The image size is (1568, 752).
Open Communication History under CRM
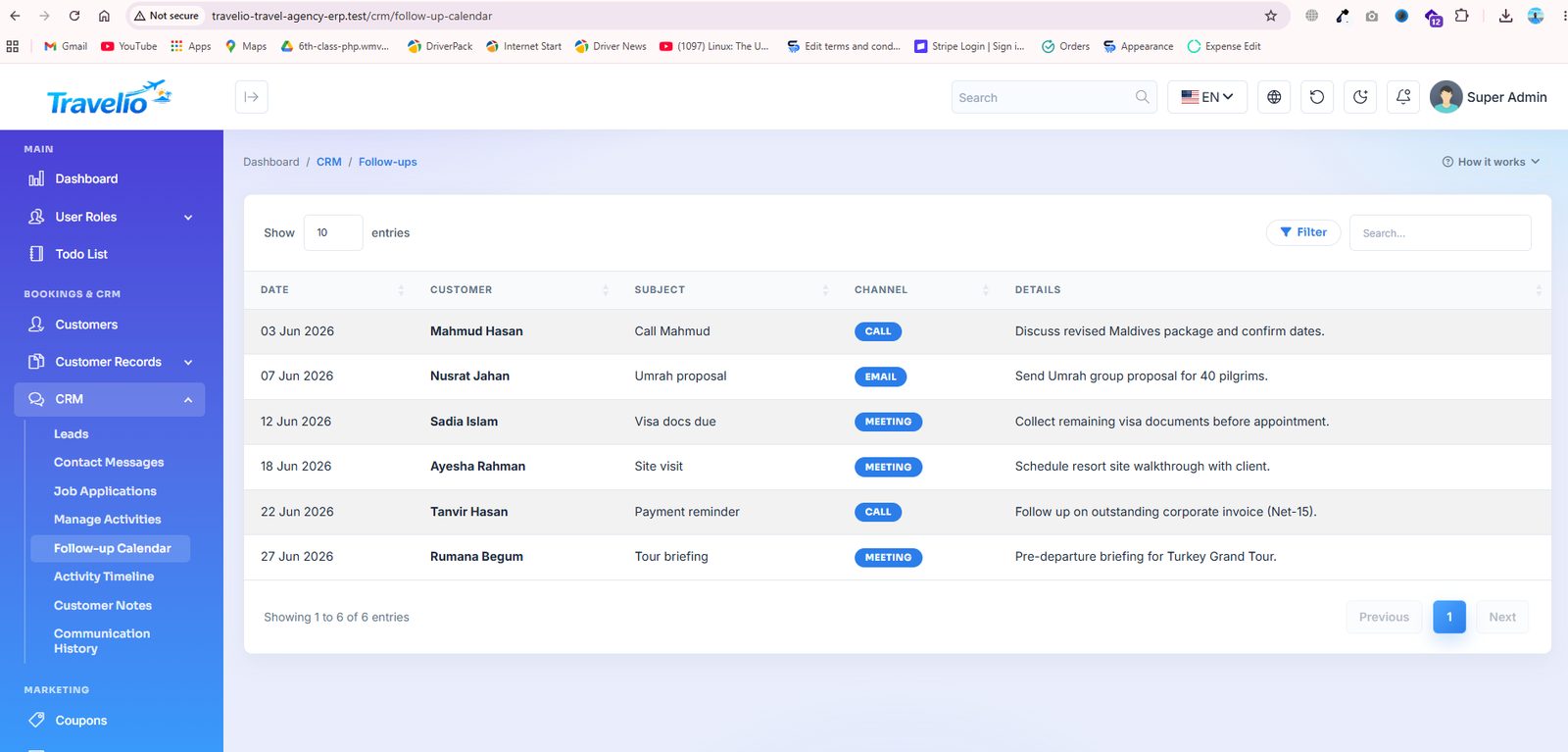click(x=102, y=641)
